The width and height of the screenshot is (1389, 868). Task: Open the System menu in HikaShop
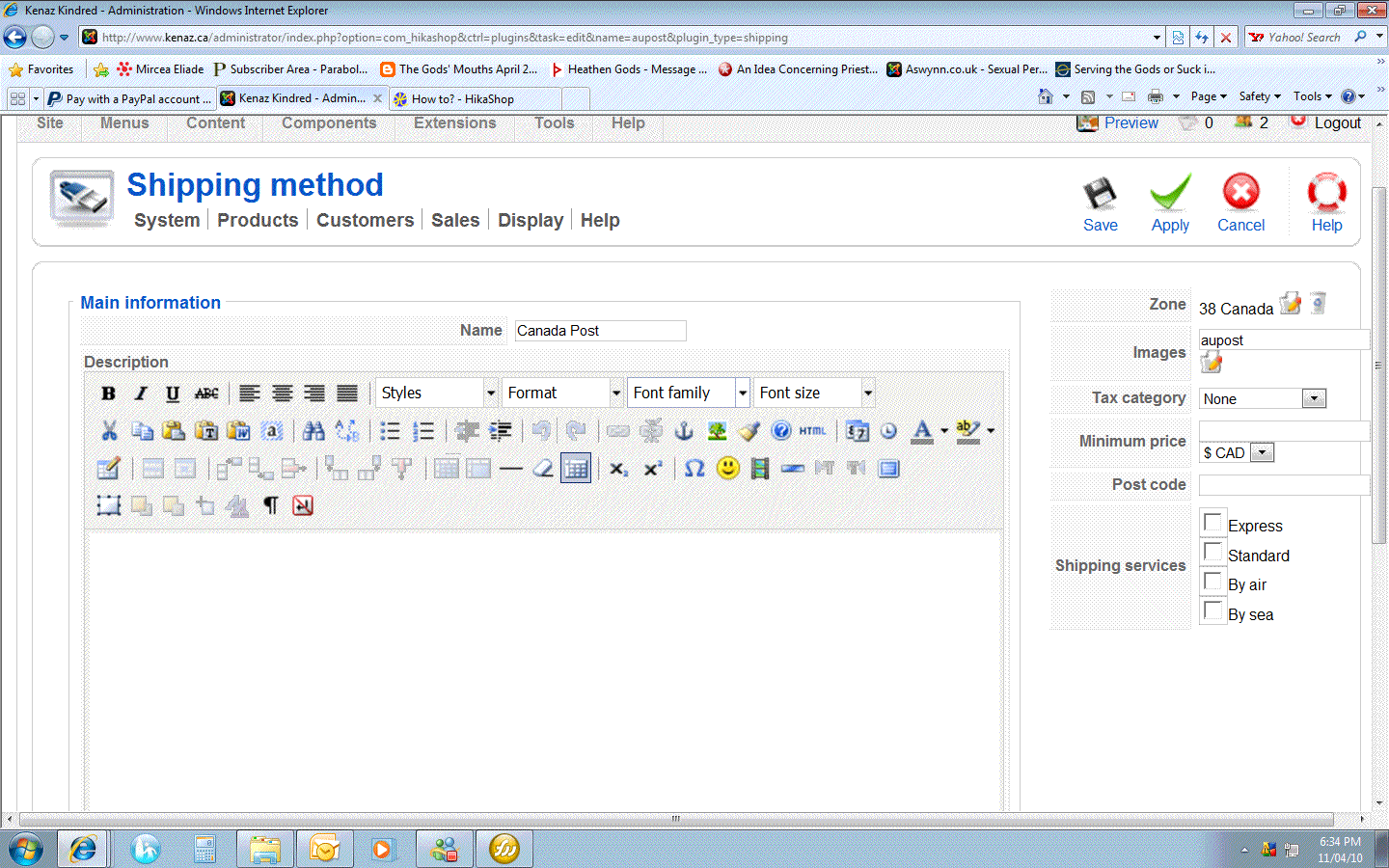167,221
